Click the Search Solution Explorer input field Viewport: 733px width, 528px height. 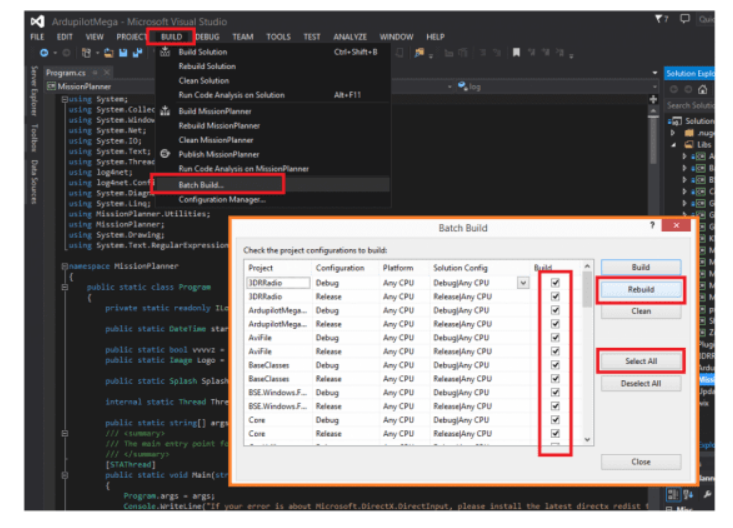coord(690,105)
